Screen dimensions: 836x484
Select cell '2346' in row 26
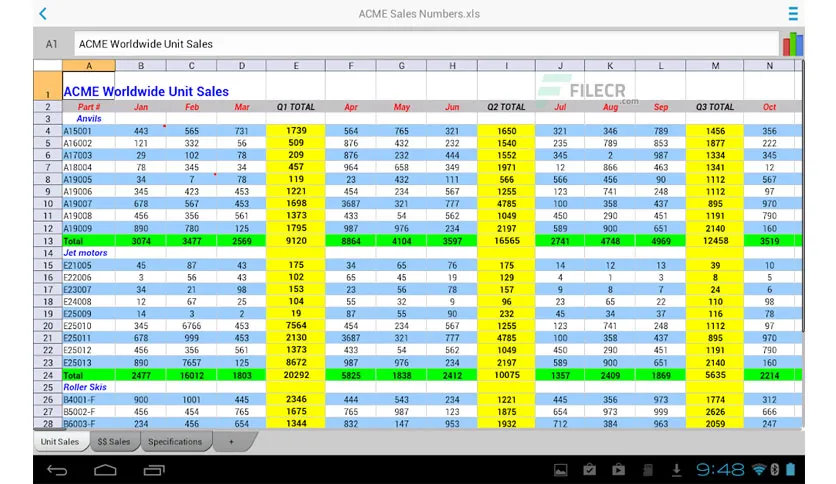(296, 399)
